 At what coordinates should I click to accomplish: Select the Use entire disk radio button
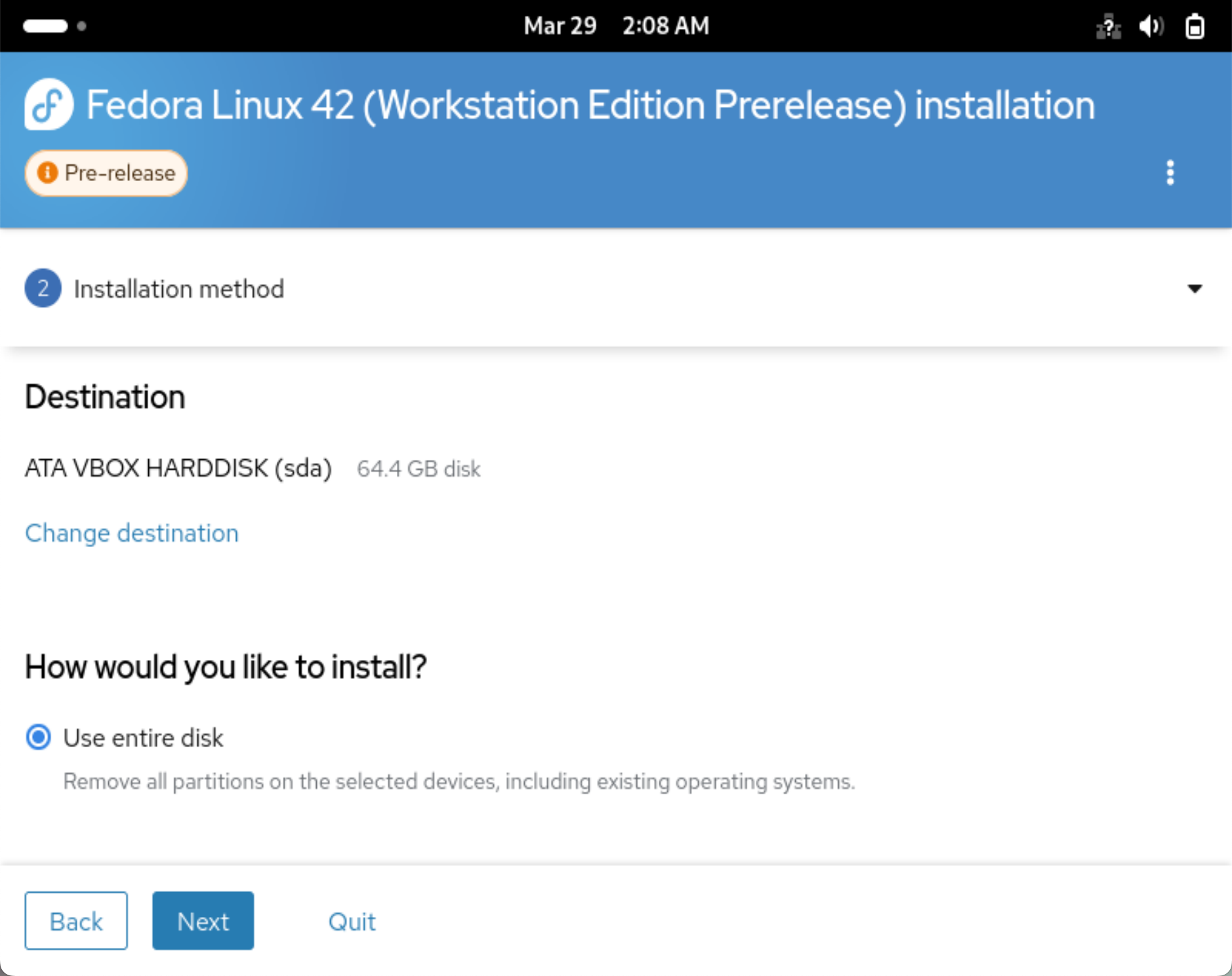click(x=39, y=737)
